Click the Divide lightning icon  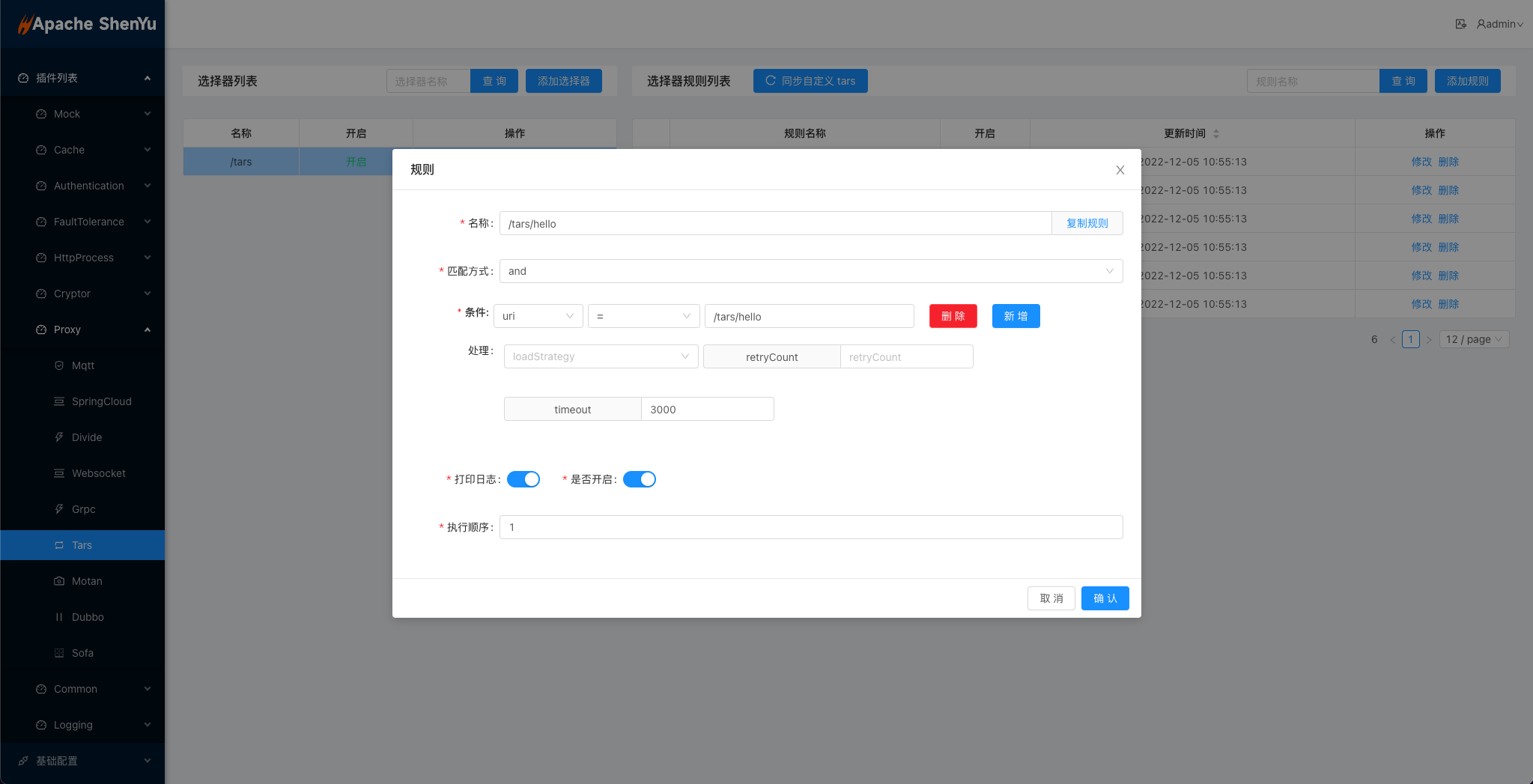(59, 437)
